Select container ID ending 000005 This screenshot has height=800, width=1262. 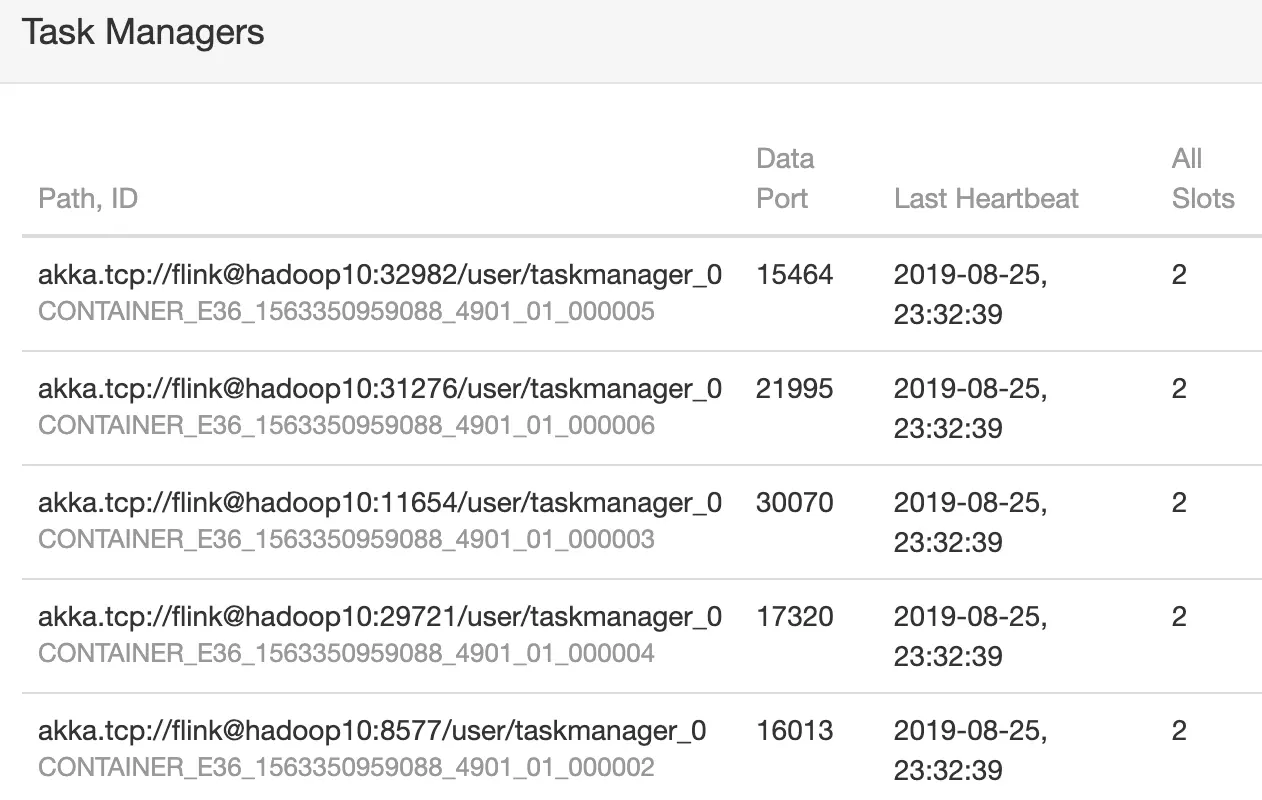click(x=346, y=312)
